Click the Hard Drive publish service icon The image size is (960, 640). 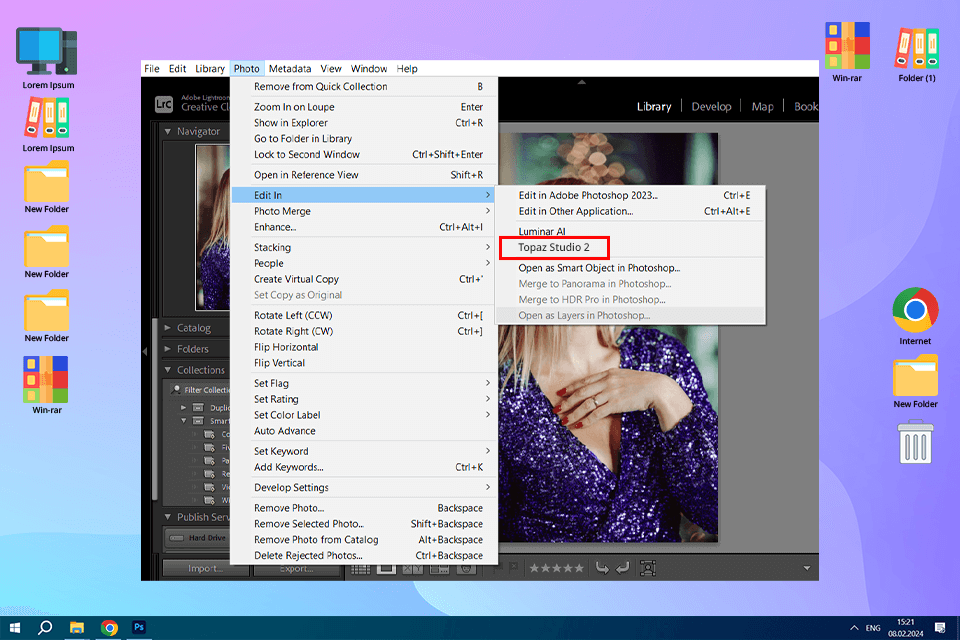click(177, 538)
